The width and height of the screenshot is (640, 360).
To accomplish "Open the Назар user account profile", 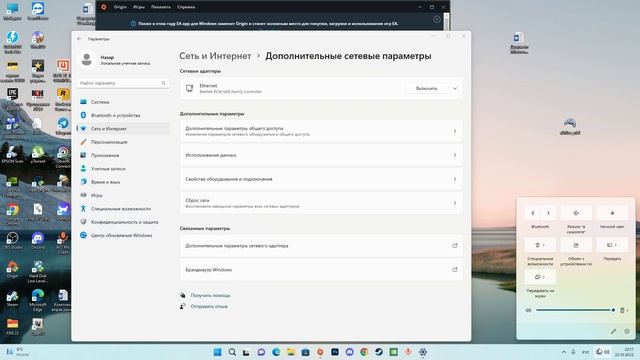I will (x=115, y=60).
